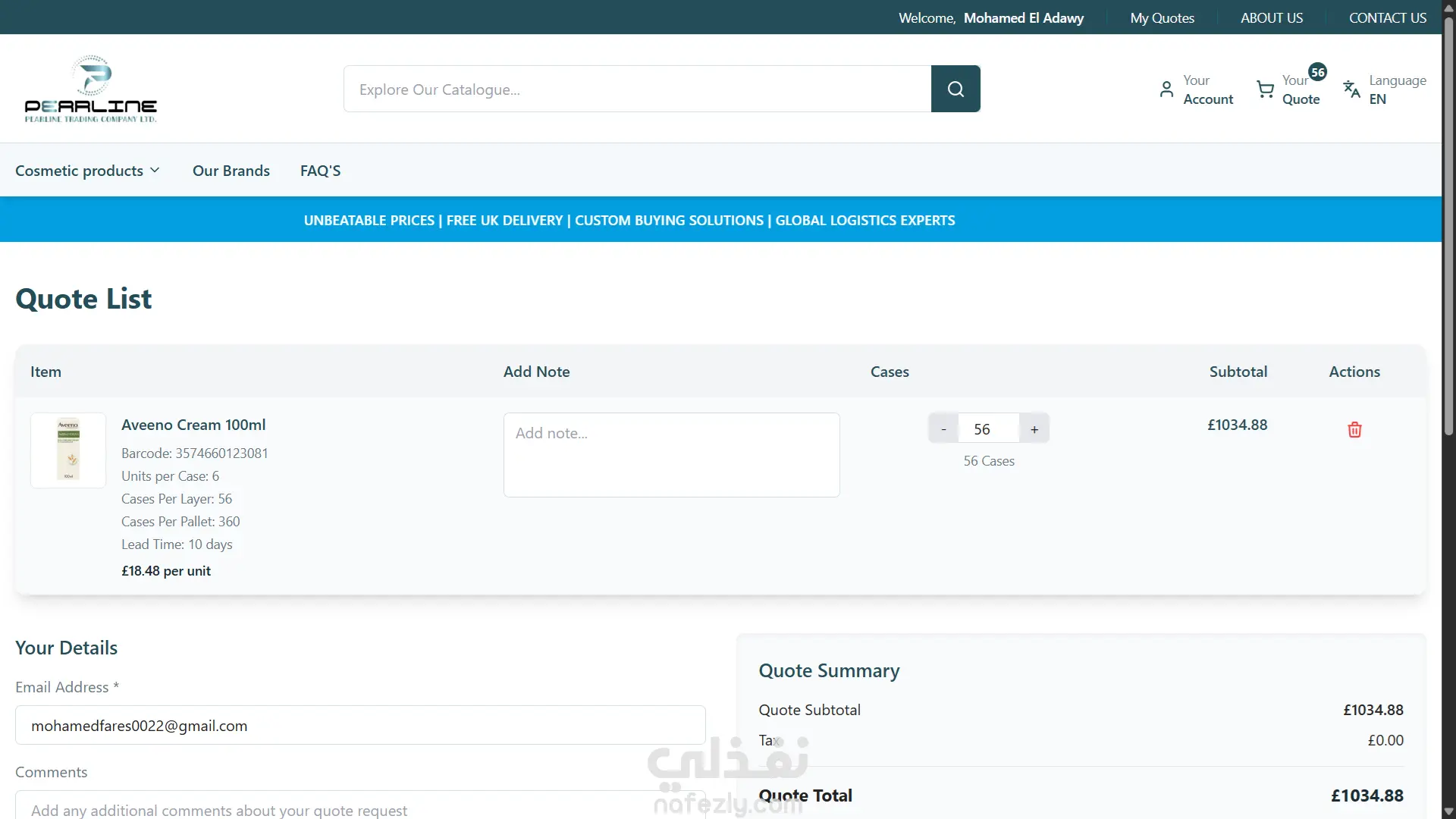Click the Barcode: 3574660123081 text
1456x819 pixels.
(195, 453)
